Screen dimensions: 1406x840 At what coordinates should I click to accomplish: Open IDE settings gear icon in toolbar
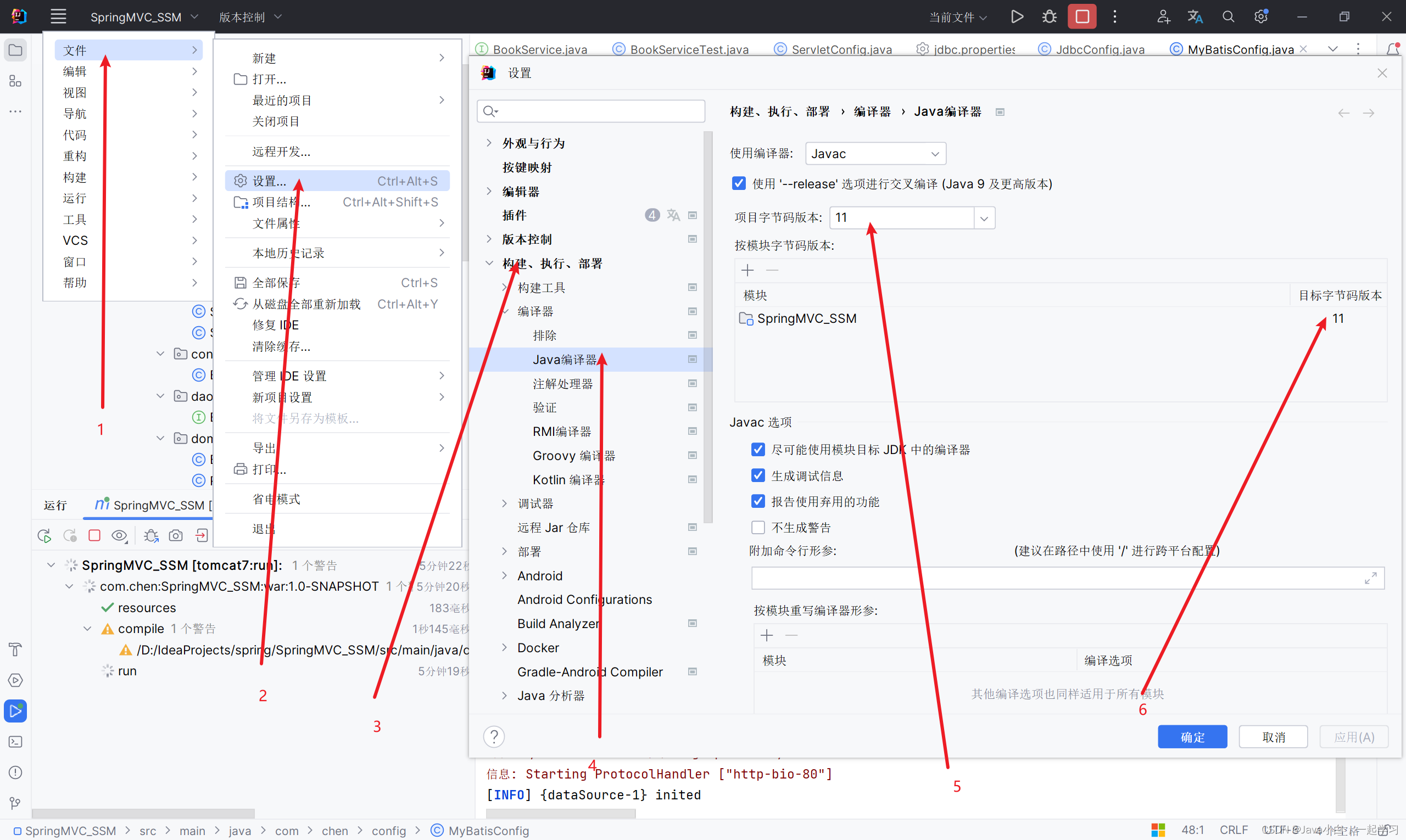coord(1260,16)
